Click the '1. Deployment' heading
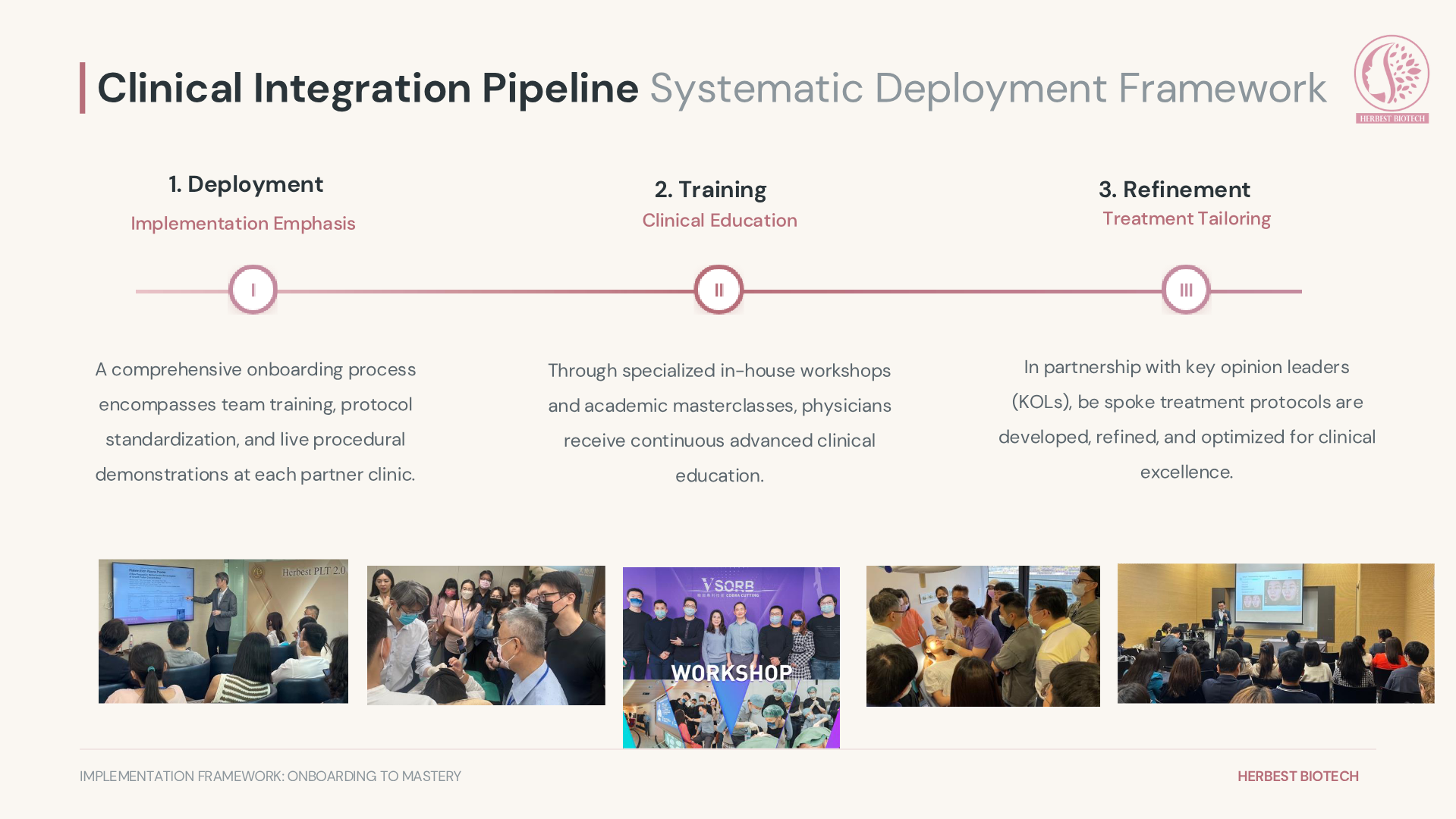This screenshot has width=1456, height=819. (x=246, y=184)
